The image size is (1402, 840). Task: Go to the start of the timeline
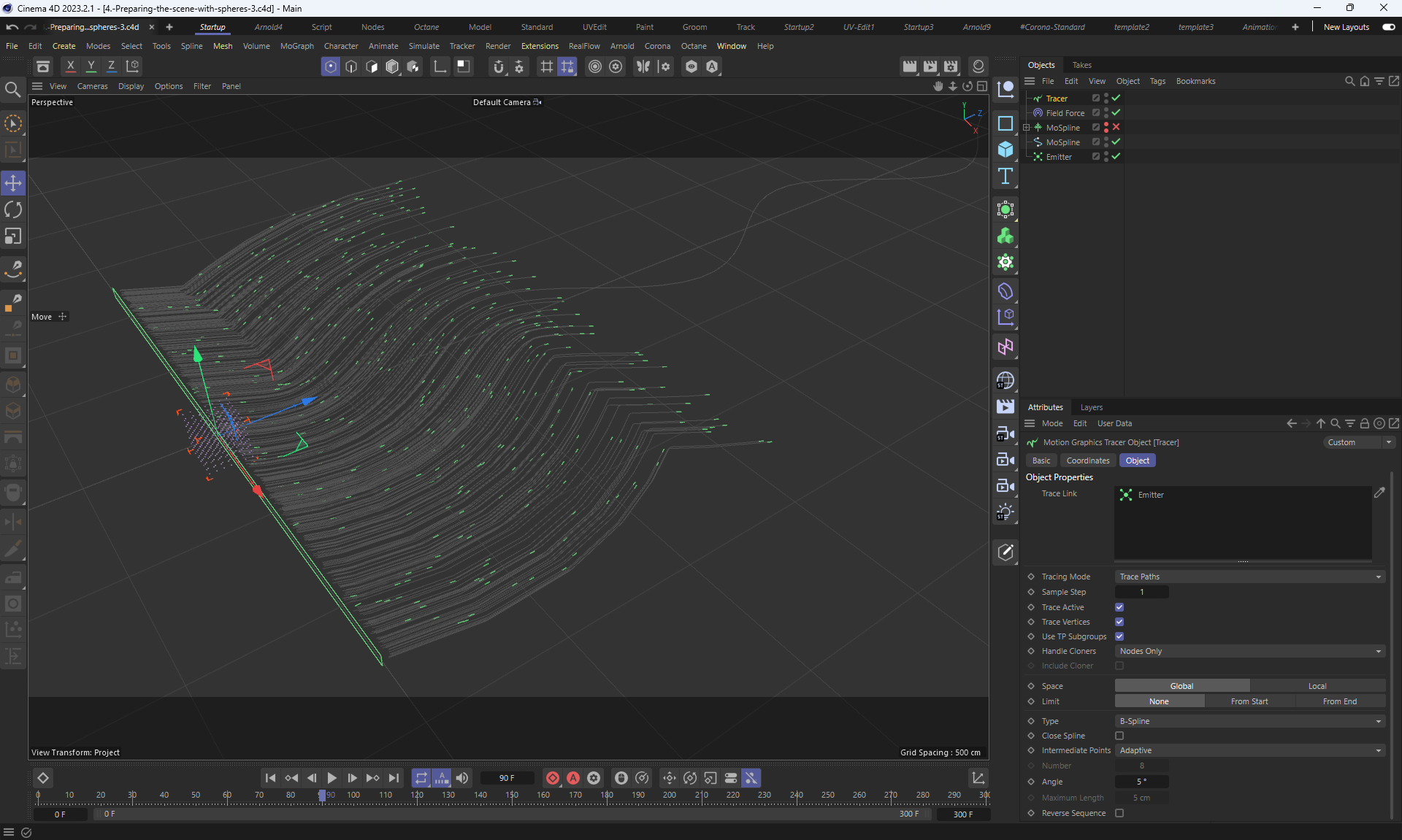270,778
